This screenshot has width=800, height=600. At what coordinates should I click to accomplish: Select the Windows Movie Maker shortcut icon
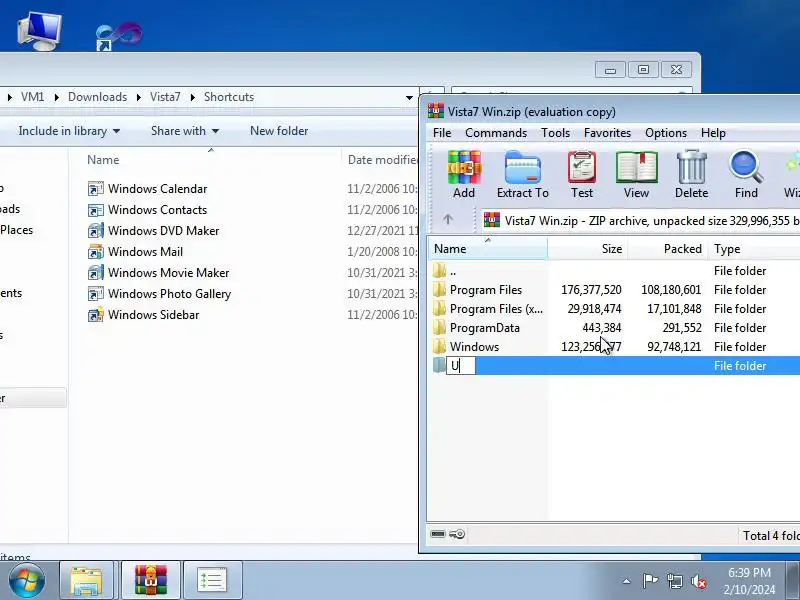(x=95, y=272)
